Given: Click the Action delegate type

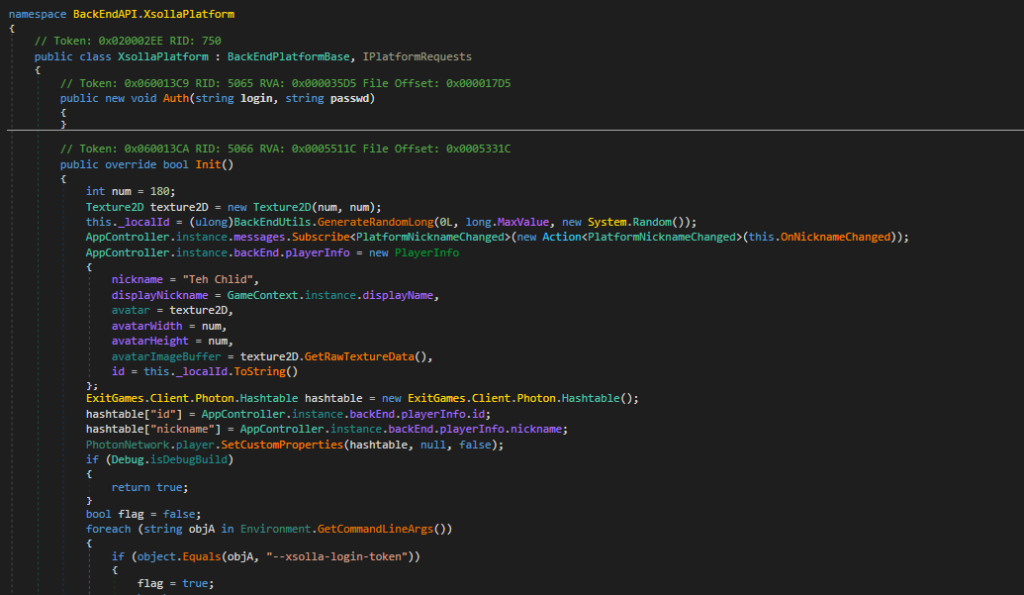Looking at the screenshot, I should pos(562,236).
